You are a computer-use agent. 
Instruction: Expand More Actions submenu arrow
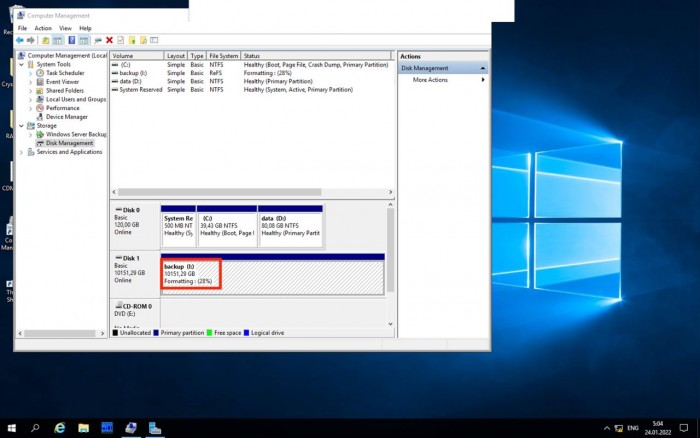tap(483, 80)
